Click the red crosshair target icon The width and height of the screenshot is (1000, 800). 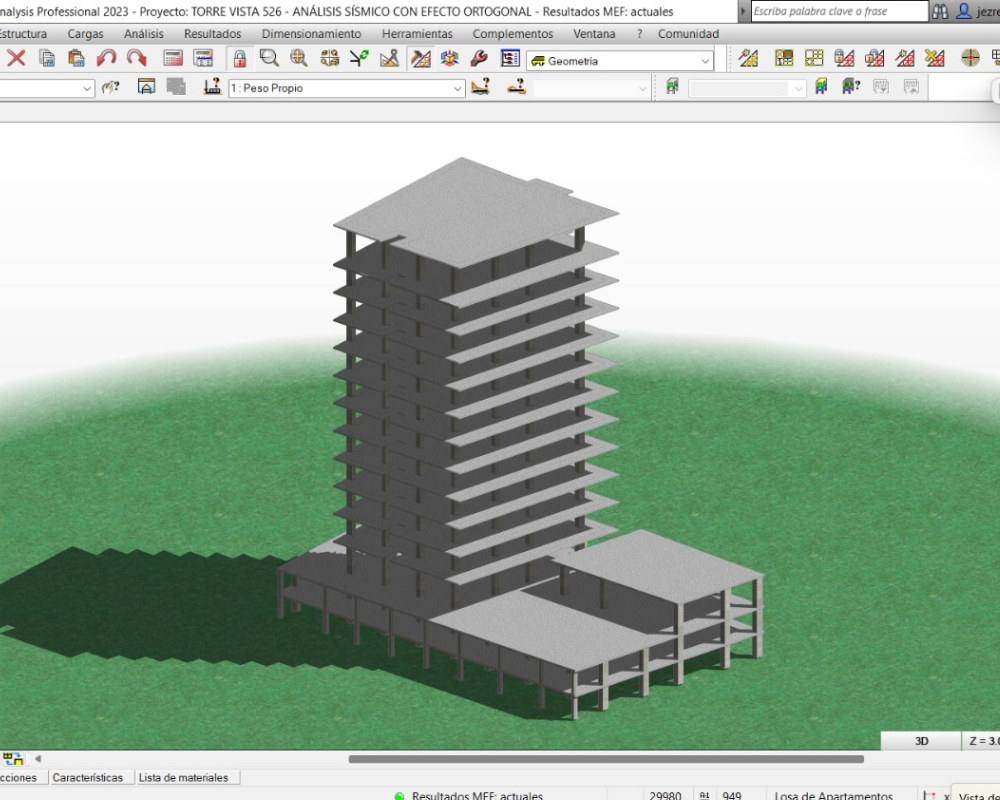click(970, 59)
